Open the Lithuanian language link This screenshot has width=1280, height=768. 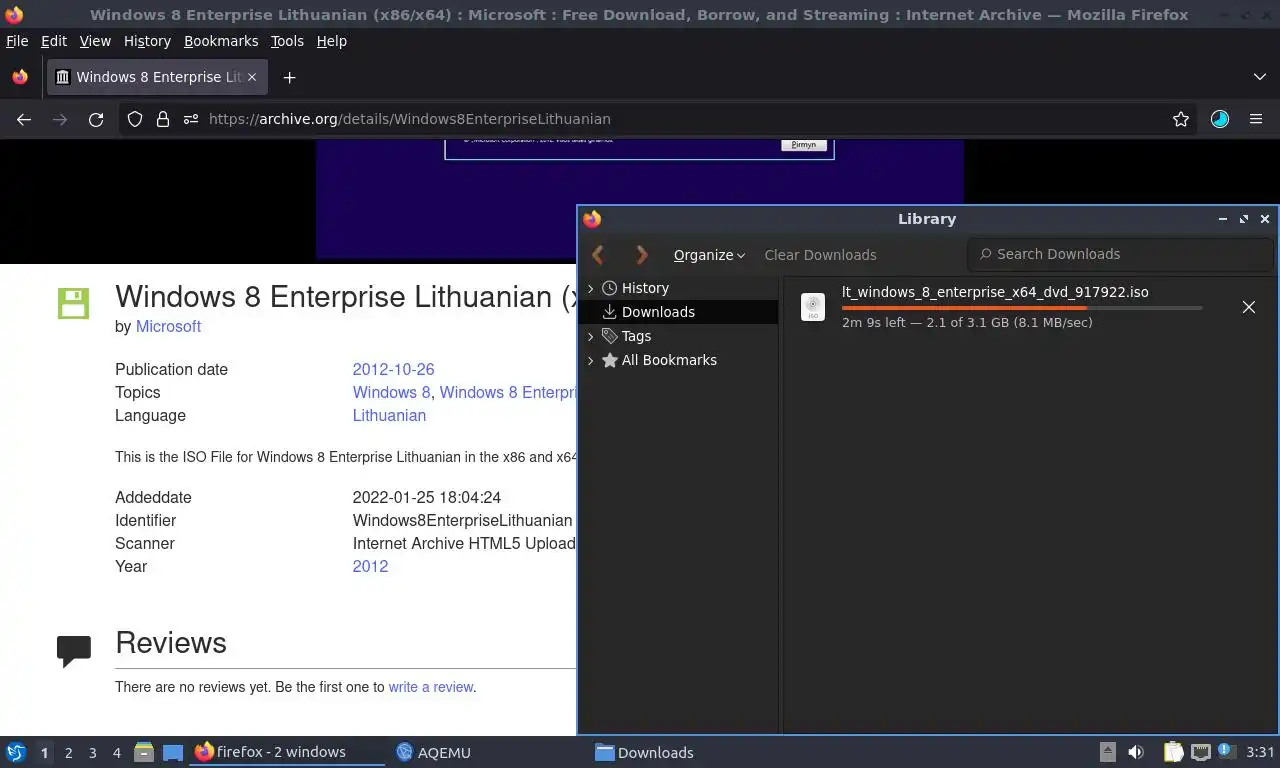coord(389,415)
